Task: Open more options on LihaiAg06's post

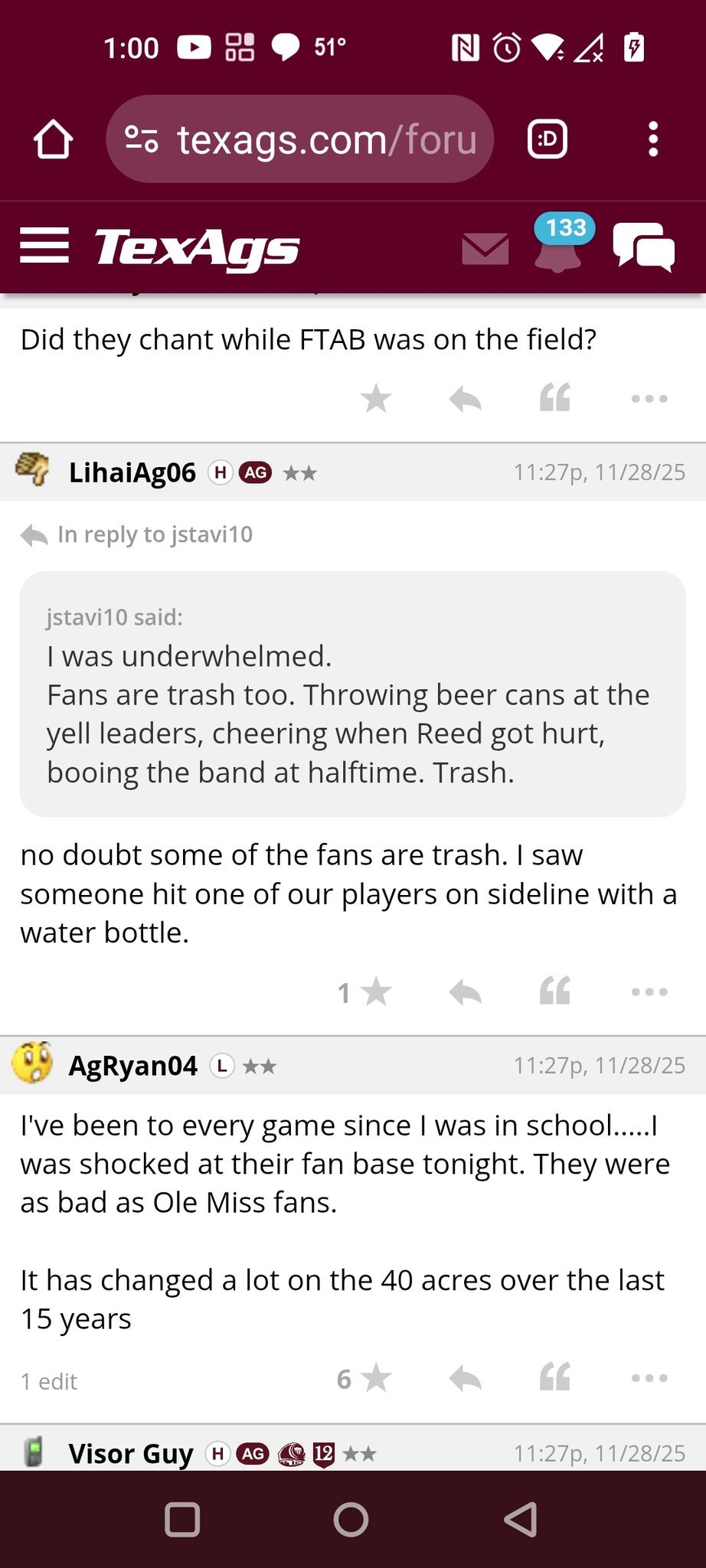Action: (649, 992)
